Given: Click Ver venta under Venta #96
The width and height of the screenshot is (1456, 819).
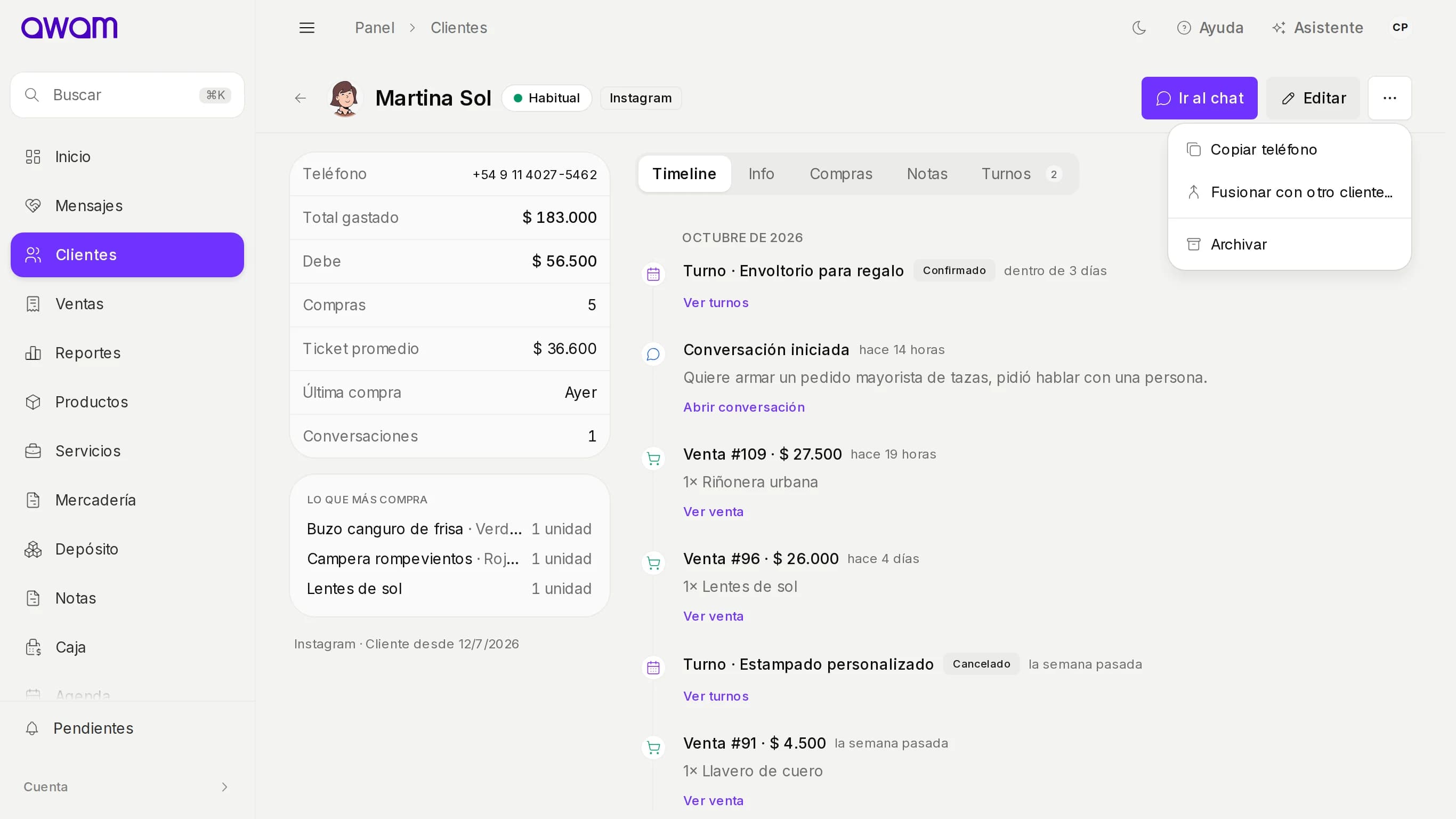Looking at the screenshot, I should coord(713,616).
